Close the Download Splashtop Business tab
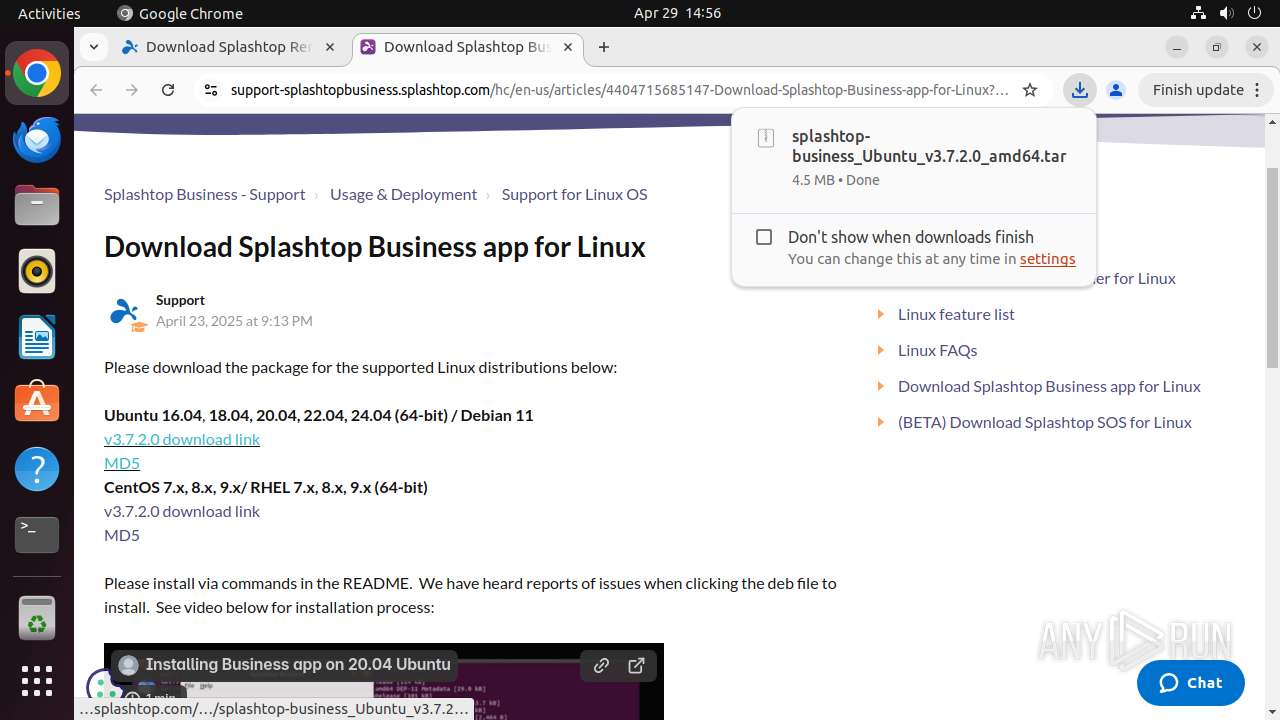Image resolution: width=1280 pixels, height=720 pixels. [568, 47]
